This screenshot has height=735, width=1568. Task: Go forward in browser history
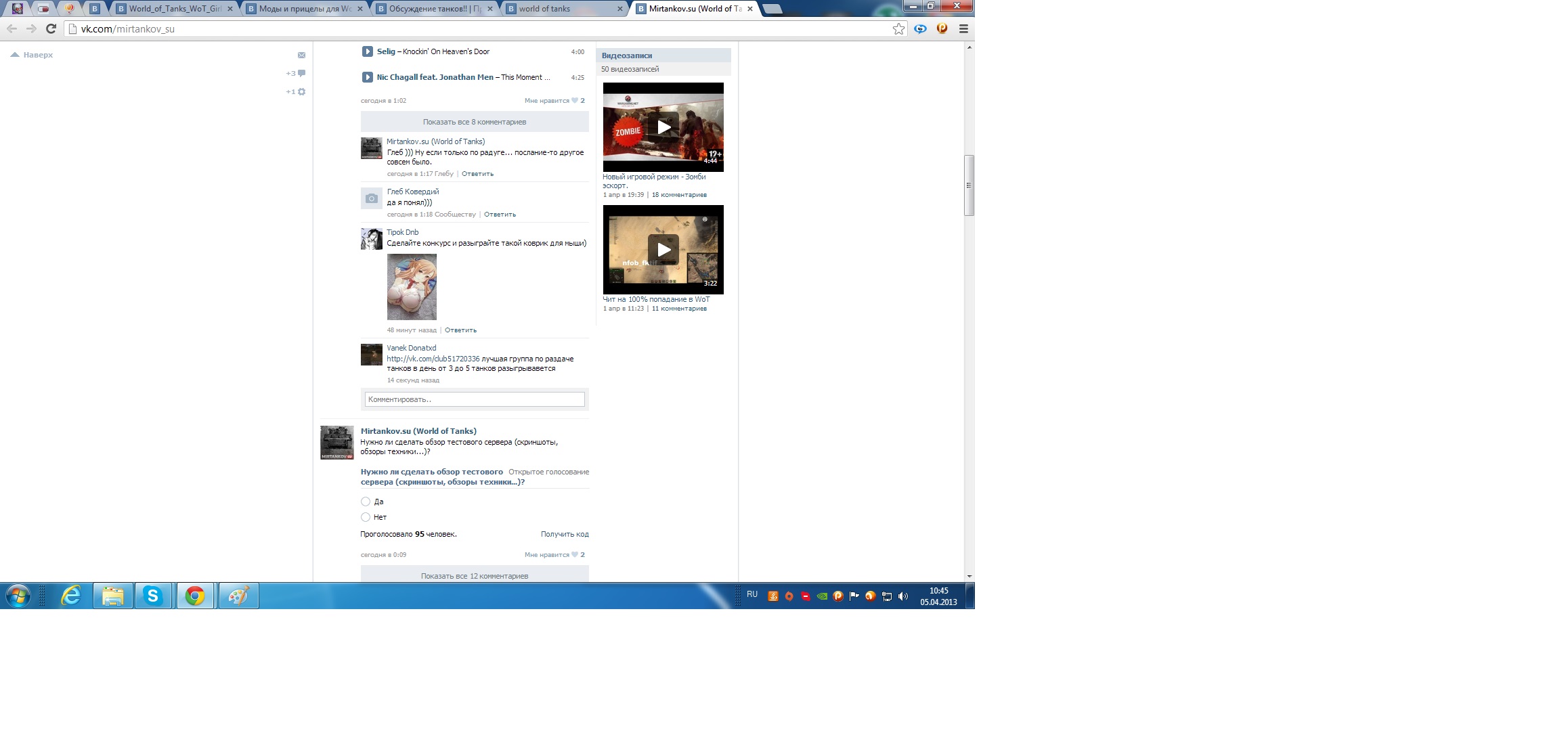(31, 28)
